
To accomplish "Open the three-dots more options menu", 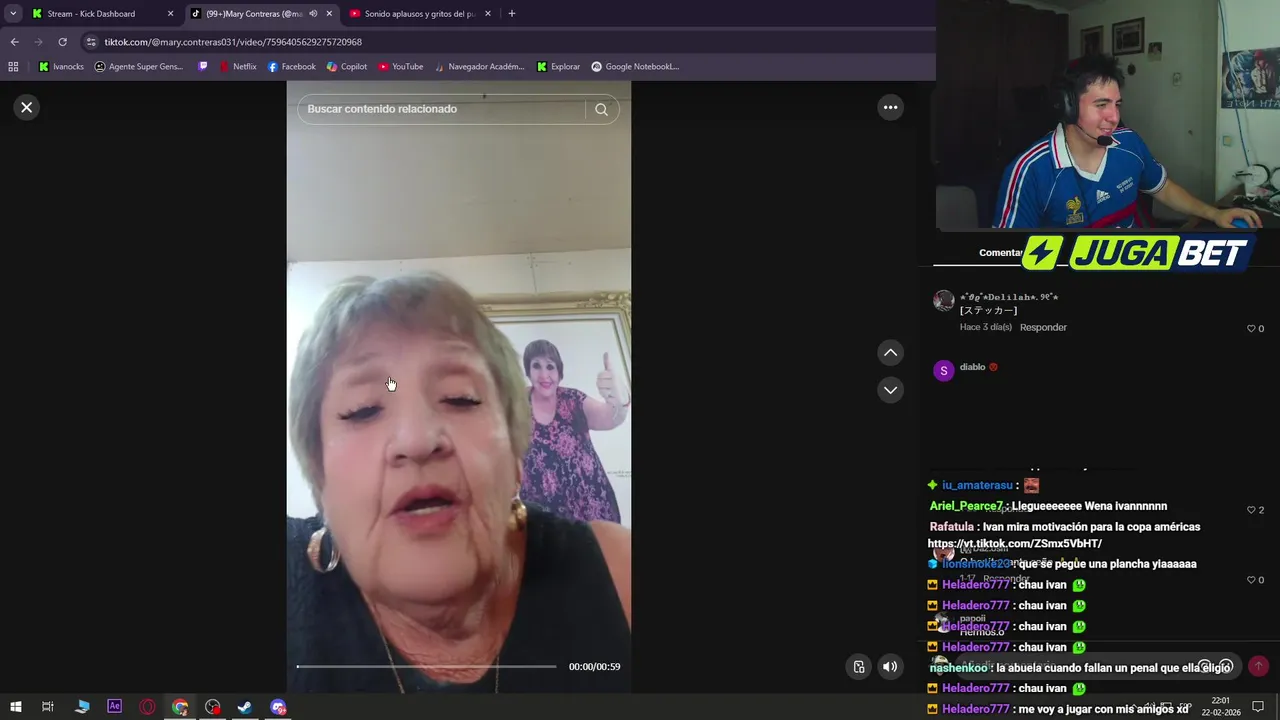I will [x=890, y=107].
